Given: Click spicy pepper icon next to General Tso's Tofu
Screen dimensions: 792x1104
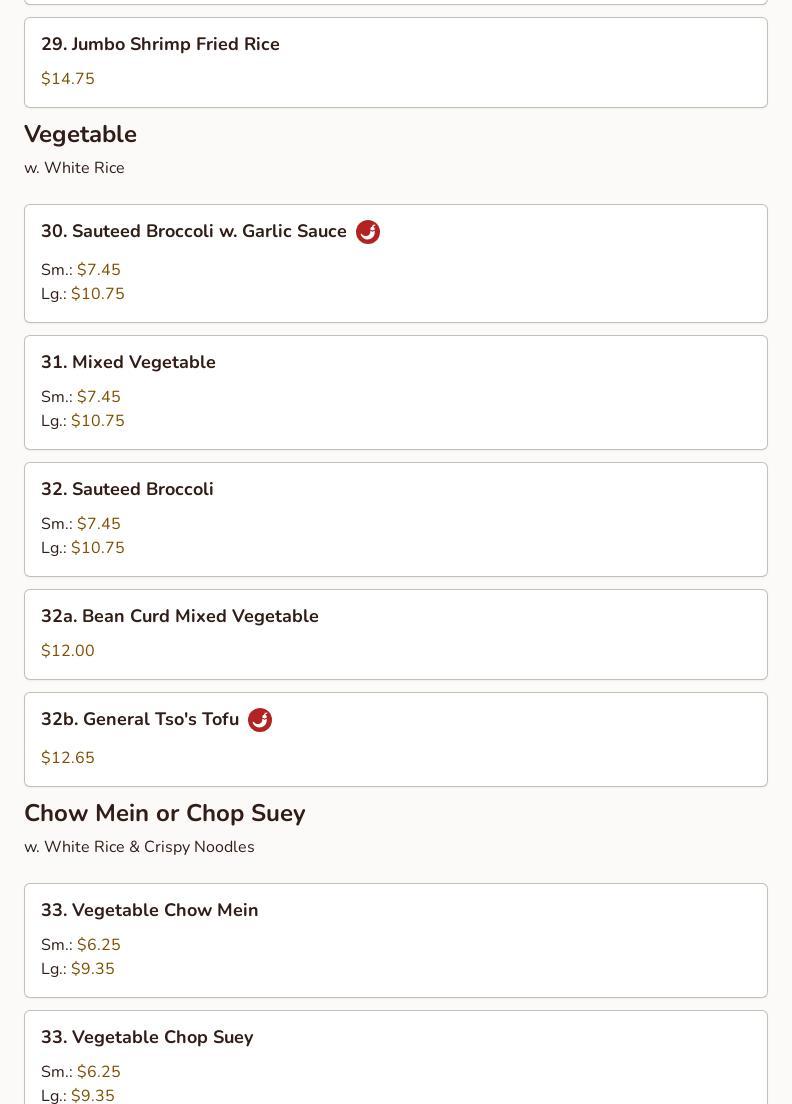Looking at the screenshot, I should tap(260, 720).
